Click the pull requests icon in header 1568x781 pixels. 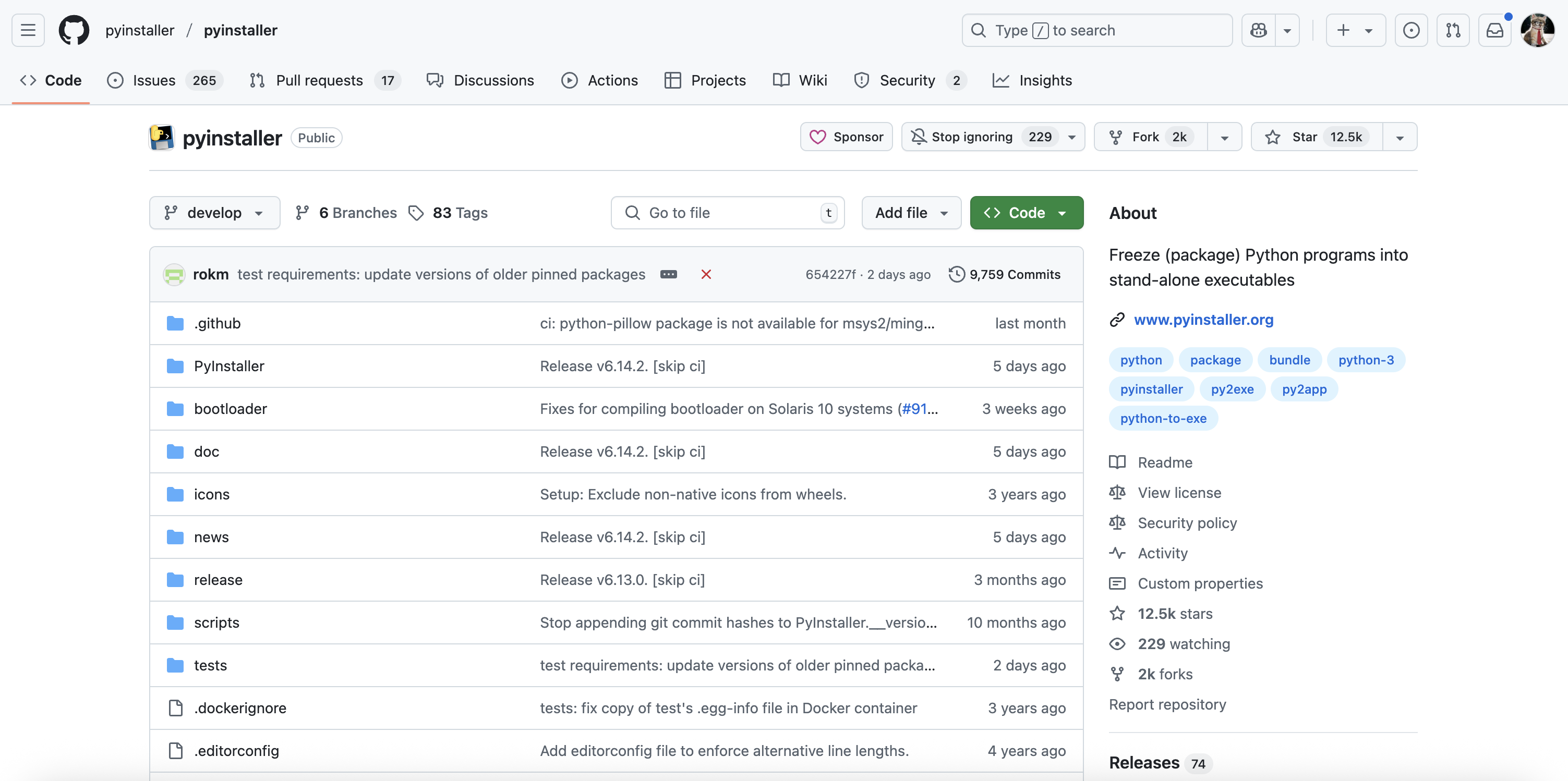[x=1453, y=30]
